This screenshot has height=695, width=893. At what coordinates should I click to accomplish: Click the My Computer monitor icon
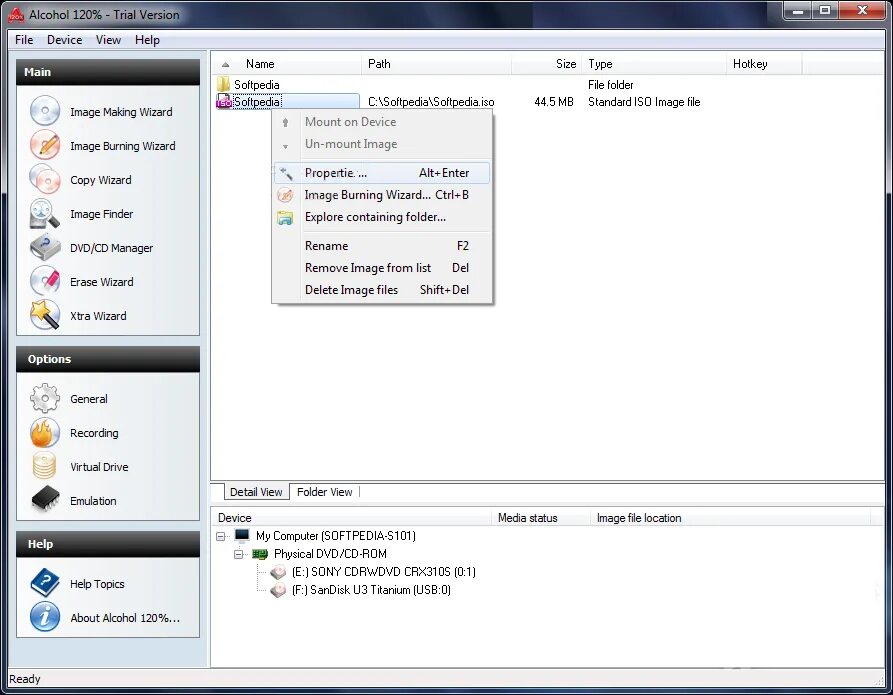(x=242, y=535)
